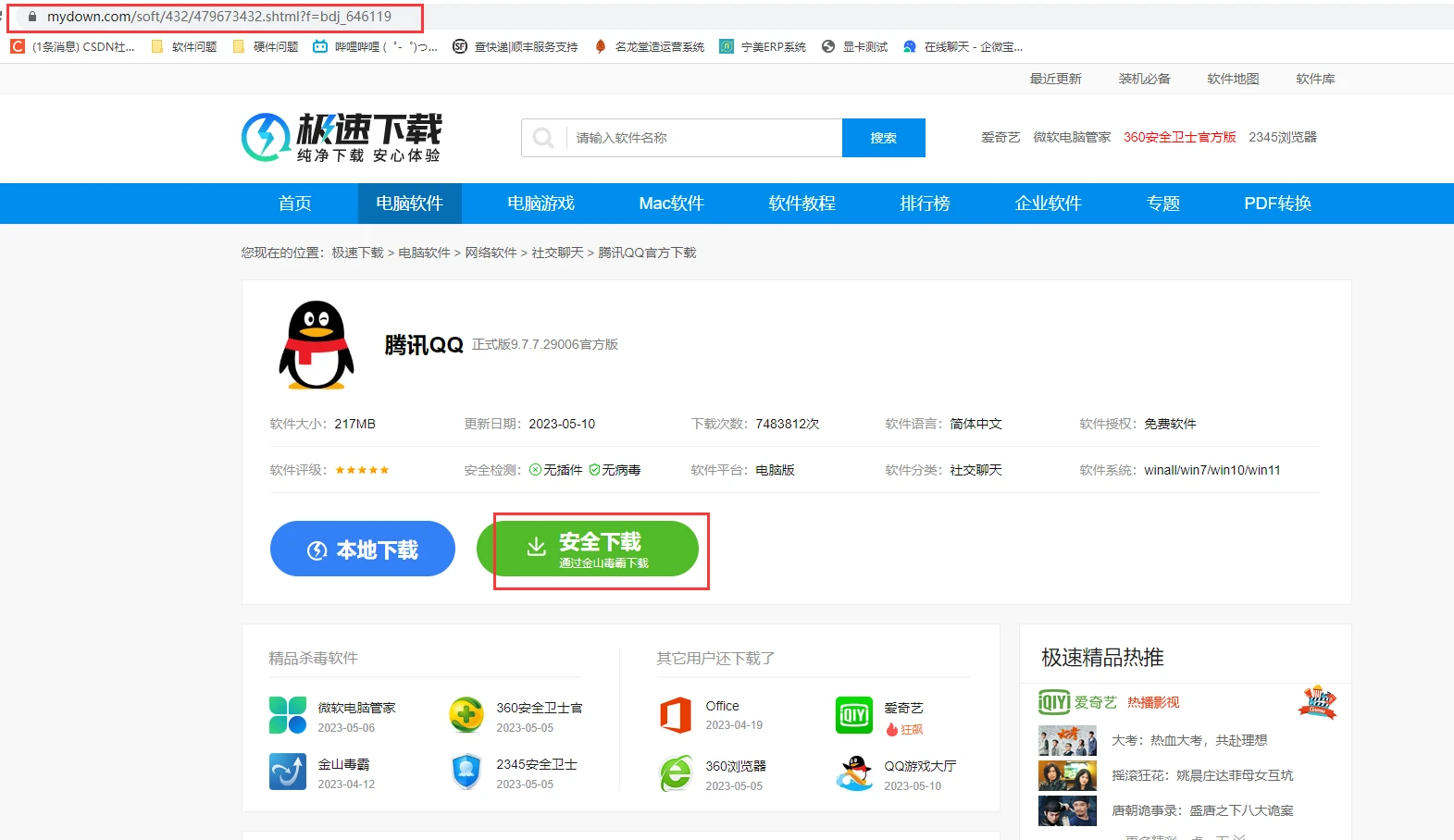Click the Tencent QQ penguin icon

click(317, 344)
